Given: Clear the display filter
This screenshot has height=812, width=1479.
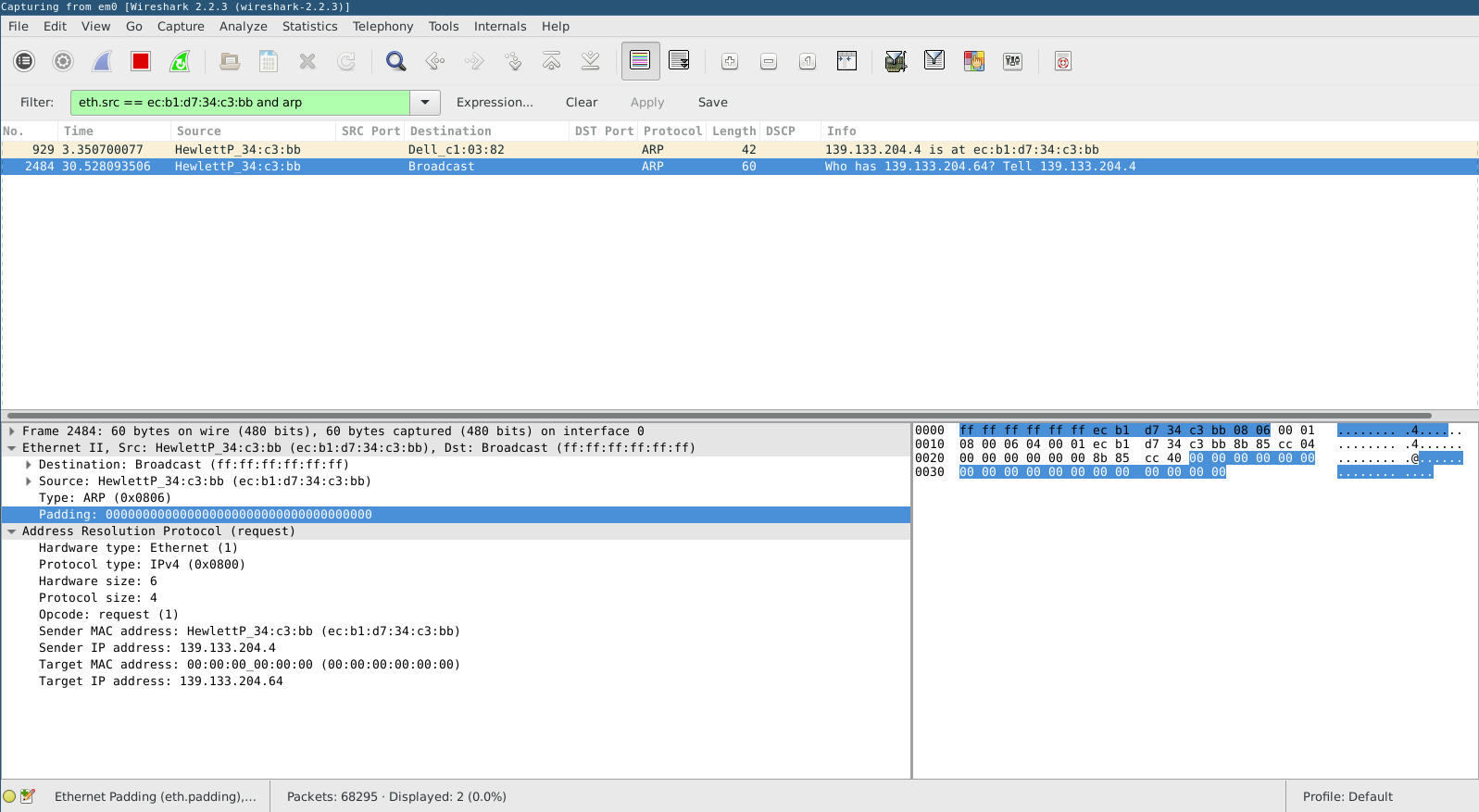Looking at the screenshot, I should click(582, 103).
